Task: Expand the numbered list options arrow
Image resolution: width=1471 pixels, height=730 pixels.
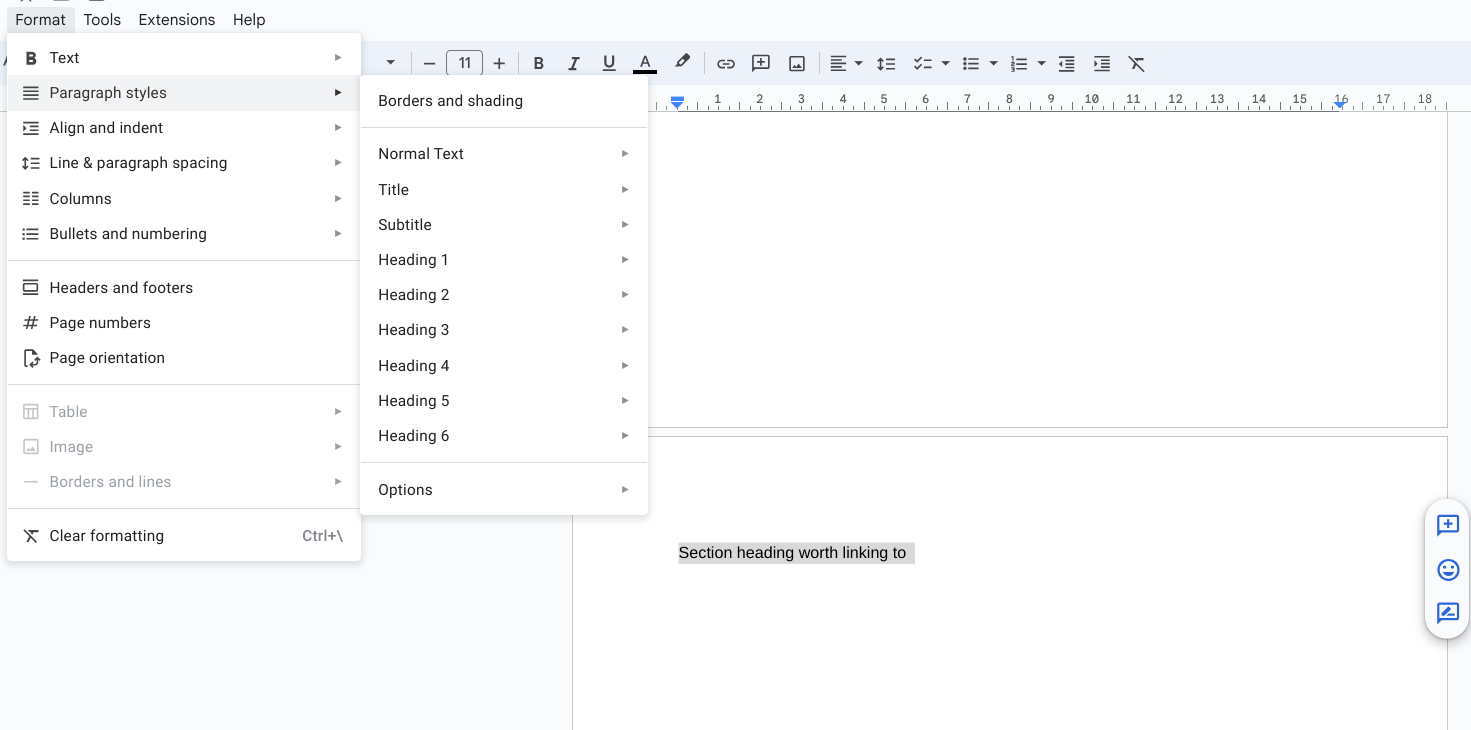Action: [1041, 63]
